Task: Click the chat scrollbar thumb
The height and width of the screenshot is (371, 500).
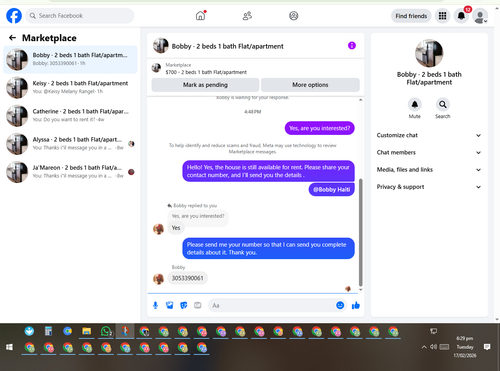Action: (x=360, y=233)
